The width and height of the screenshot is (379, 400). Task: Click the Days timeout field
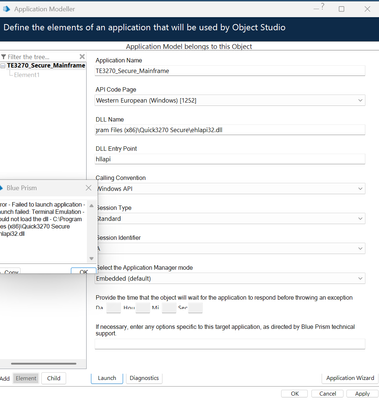point(113,308)
